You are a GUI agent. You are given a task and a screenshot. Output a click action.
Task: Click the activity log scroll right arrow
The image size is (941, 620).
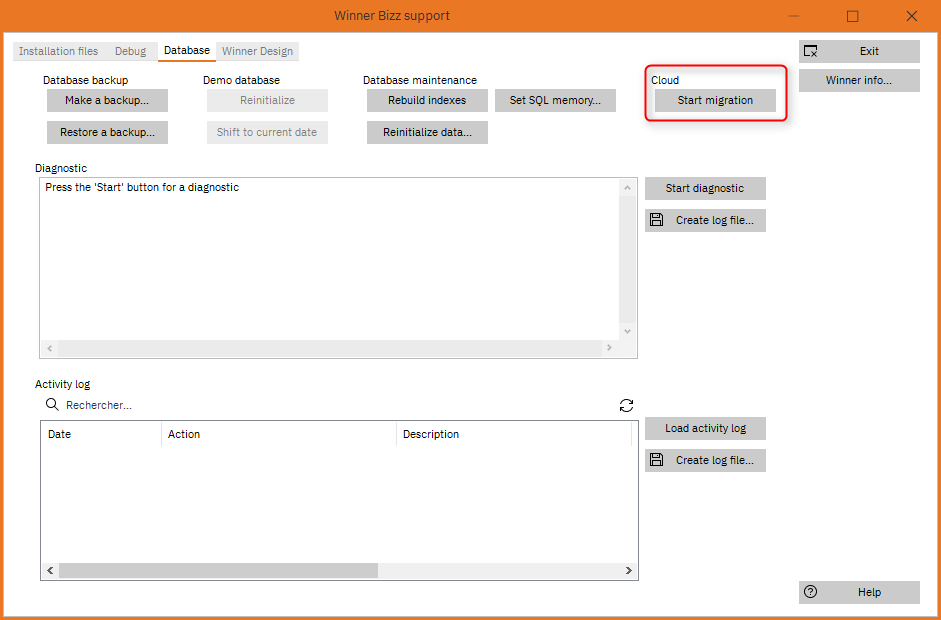pyautogui.click(x=628, y=571)
